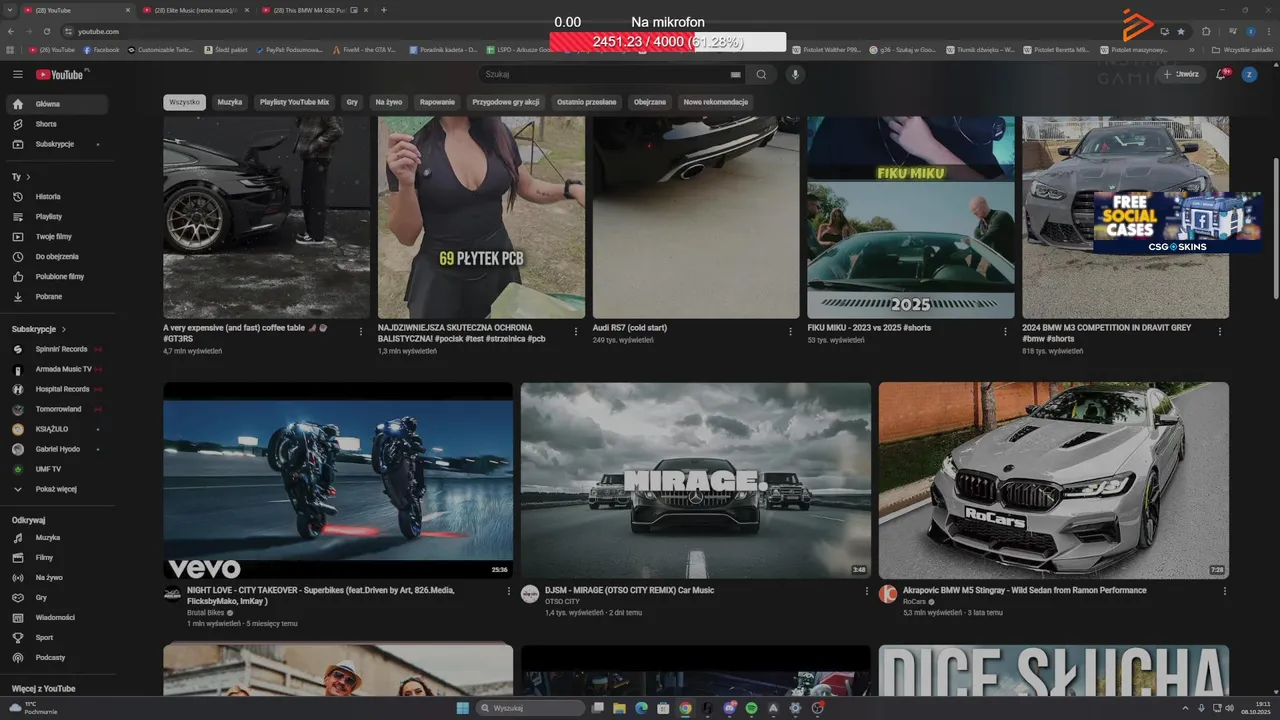Viewport: 1280px width, 720px height.
Task: Go to Shorts in sidebar
Action: [56, 124]
